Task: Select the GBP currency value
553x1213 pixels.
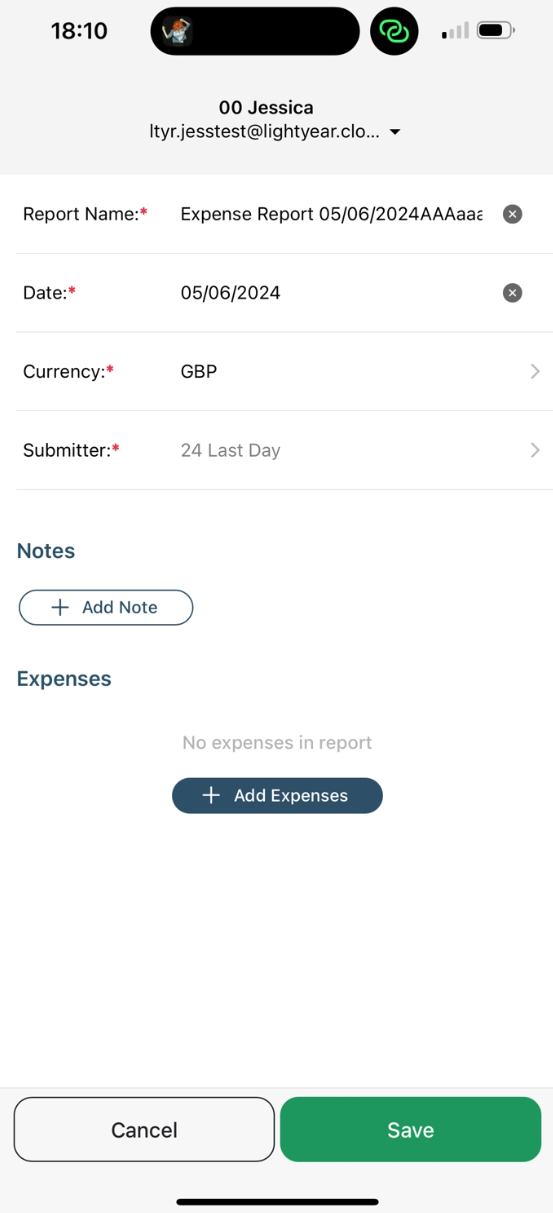Action: click(x=199, y=371)
